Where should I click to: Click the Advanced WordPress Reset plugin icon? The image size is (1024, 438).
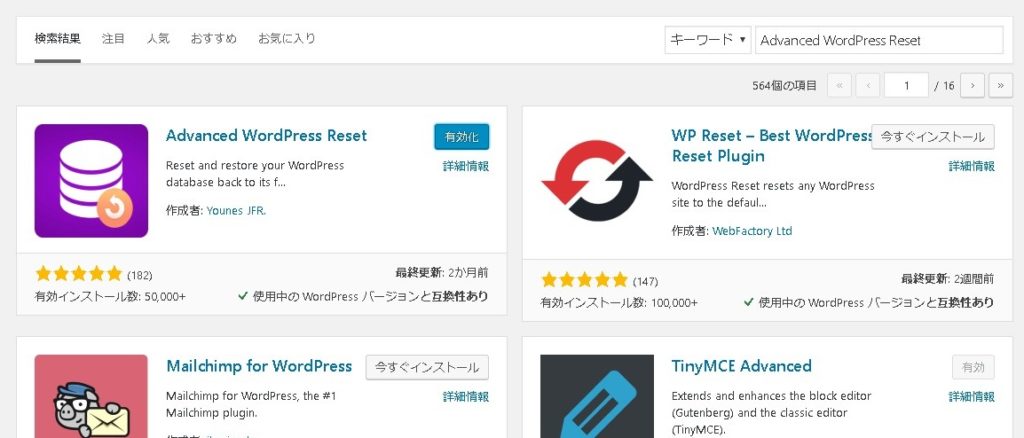tap(91, 181)
